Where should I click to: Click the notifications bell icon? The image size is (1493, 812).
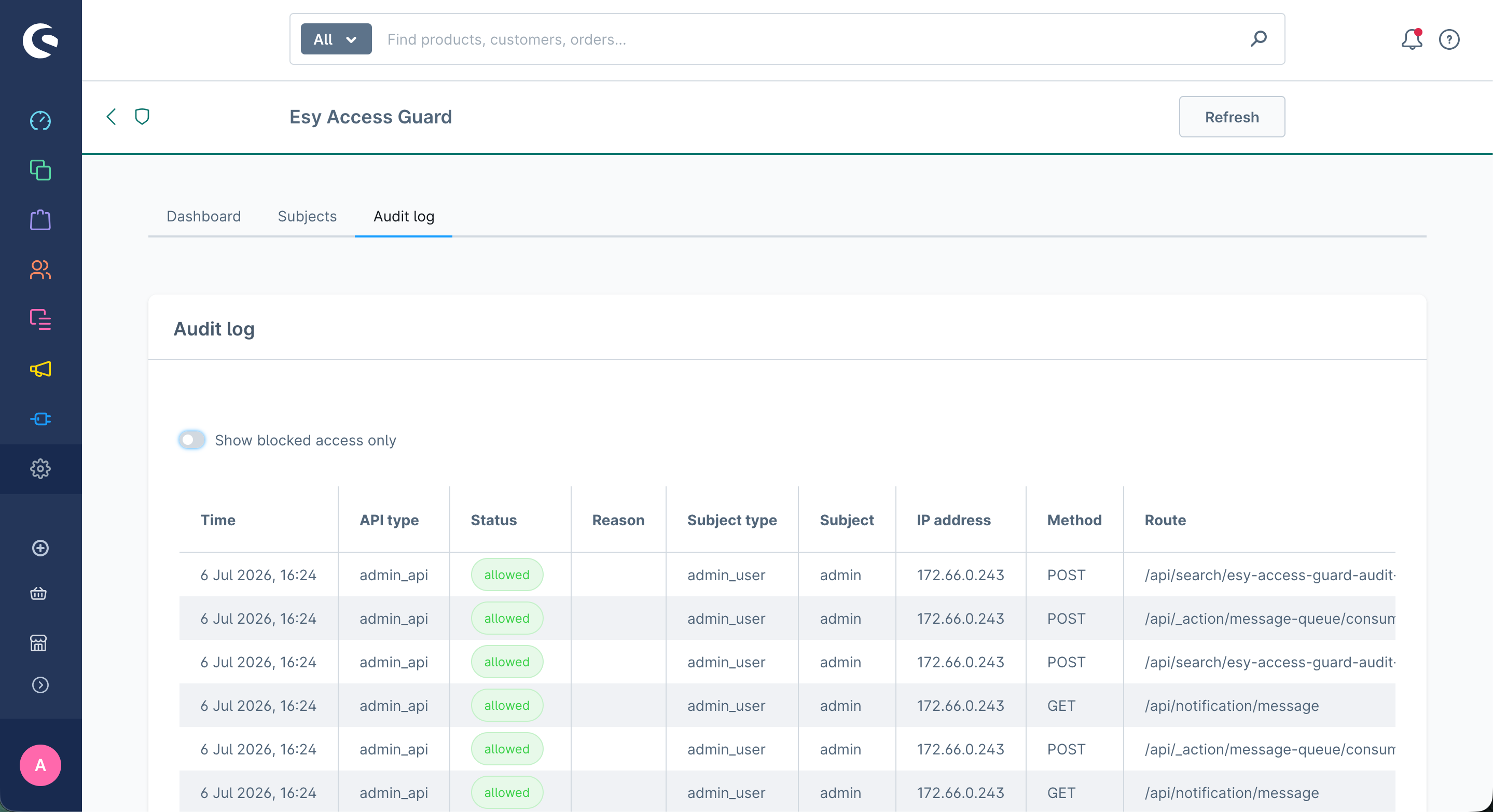pos(1412,39)
